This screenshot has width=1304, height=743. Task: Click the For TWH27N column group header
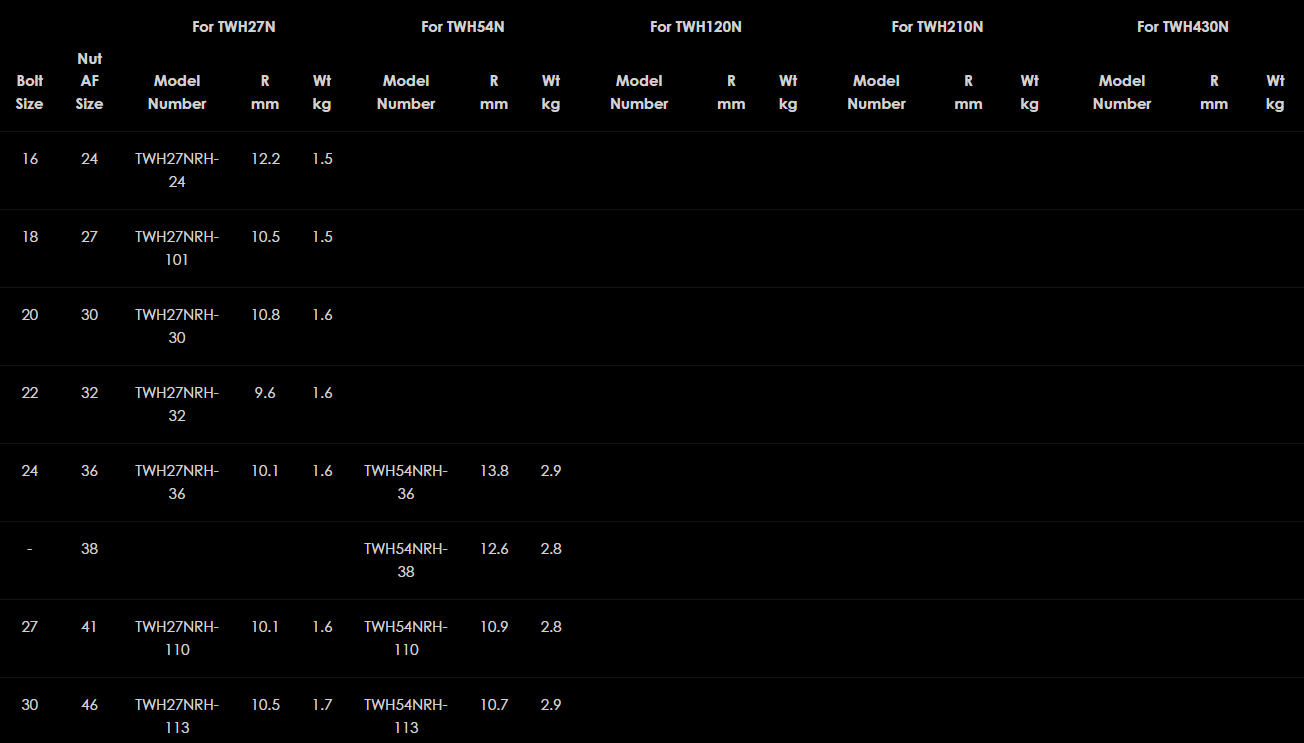pos(233,27)
